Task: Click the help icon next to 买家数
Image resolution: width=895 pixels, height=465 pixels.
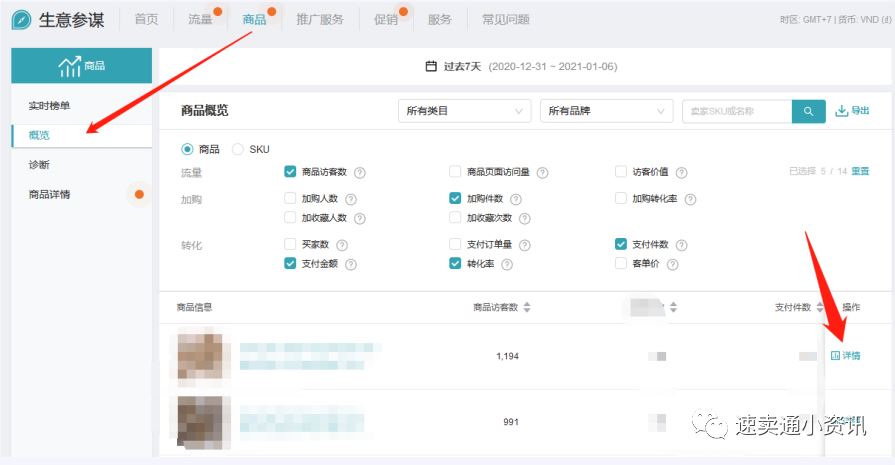Action: tap(342, 245)
